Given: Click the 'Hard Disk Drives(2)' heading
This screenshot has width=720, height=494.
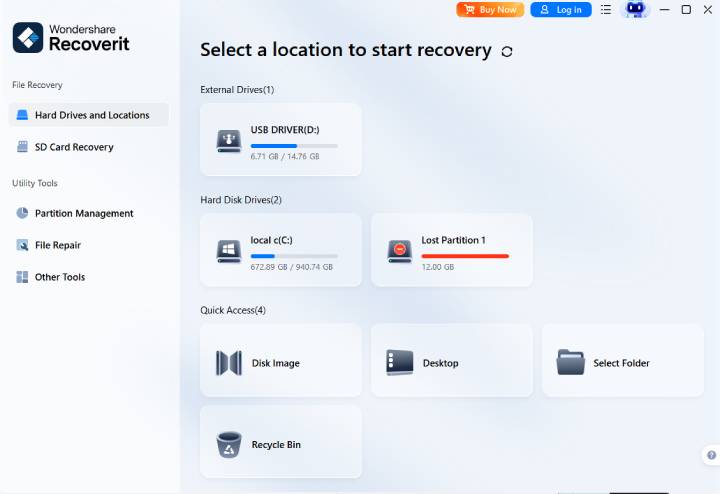Looking at the screenshot, I should pos(241,200).
